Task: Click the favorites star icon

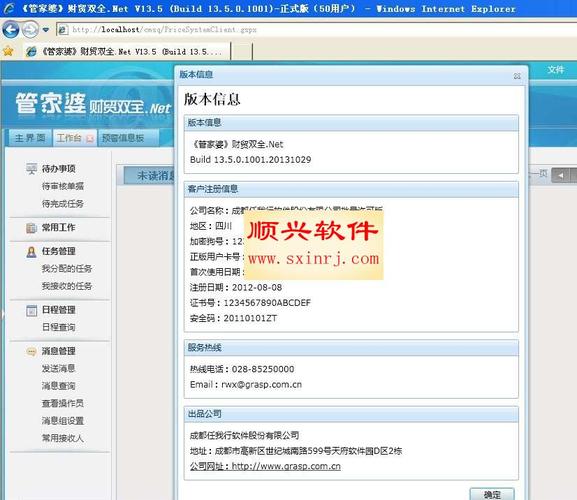Action: 8,51
